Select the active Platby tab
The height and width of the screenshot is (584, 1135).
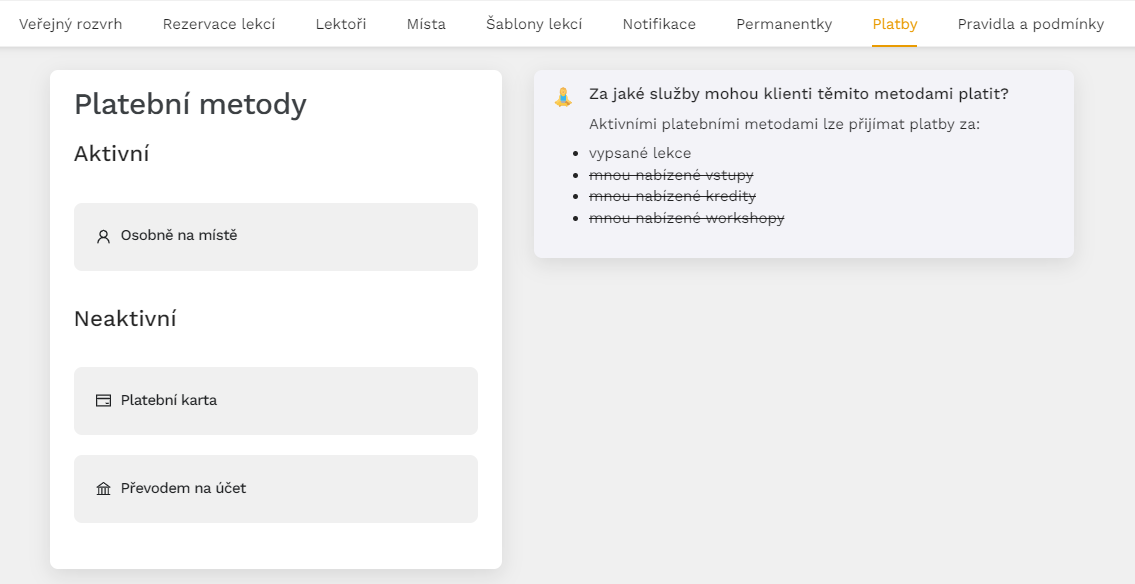pyautogui.click(x=895, y=24)
